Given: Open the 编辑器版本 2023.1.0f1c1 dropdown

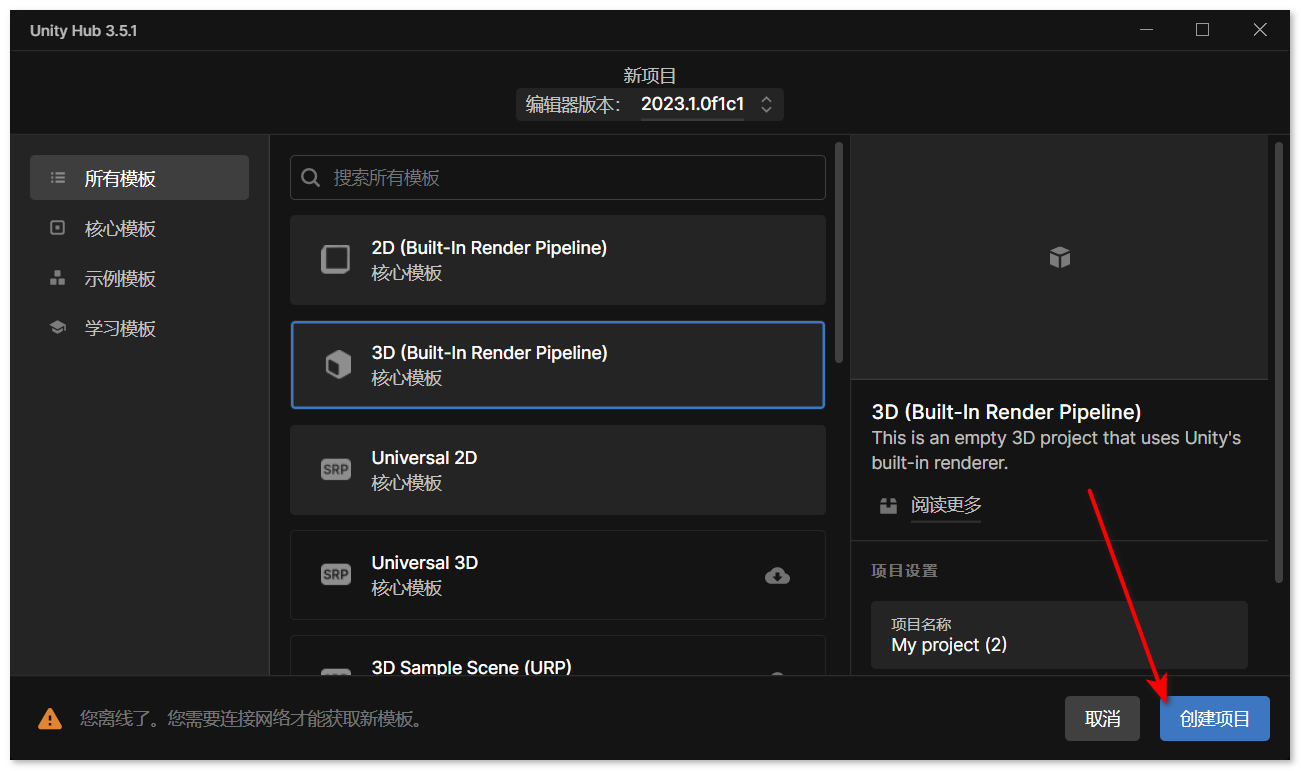Looking at the screenshot, I should click(x=650, y=104).
